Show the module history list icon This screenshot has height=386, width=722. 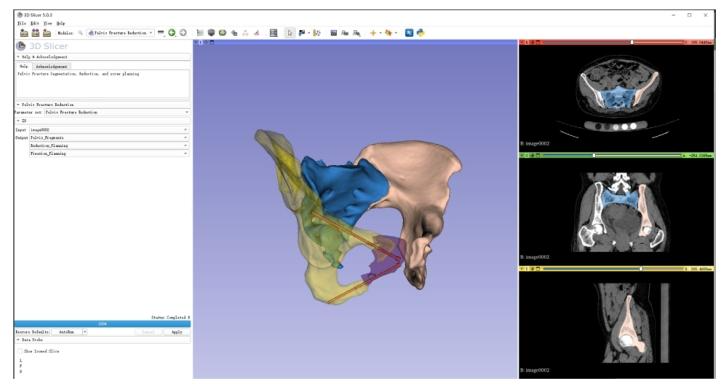coord(161,33)
